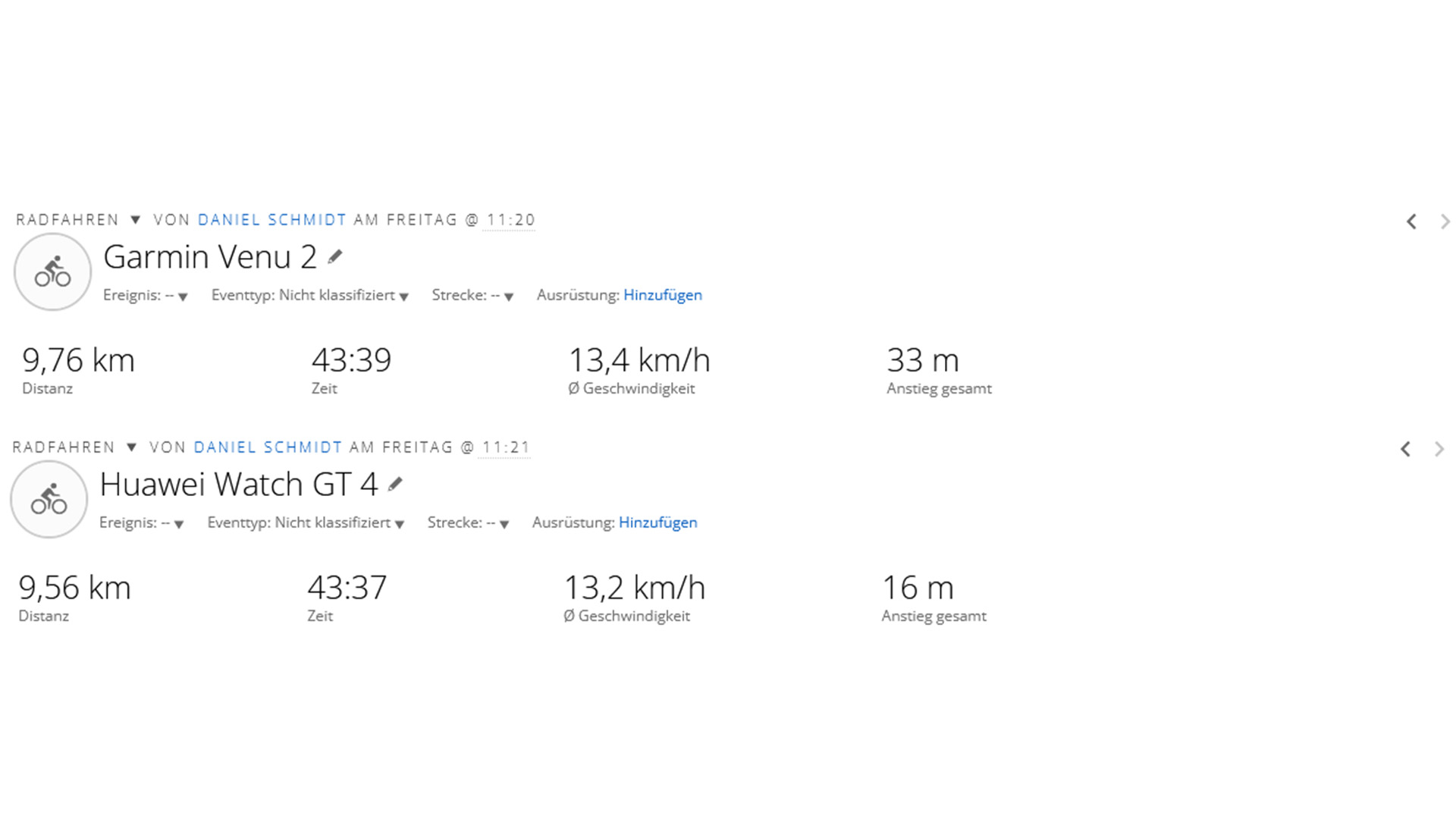The height and width of the screenshot is (819, 1456).
Task: Click Hinzufügen link for Garmin Venu 2 Ausrüstung
Action: pos(662,295)
